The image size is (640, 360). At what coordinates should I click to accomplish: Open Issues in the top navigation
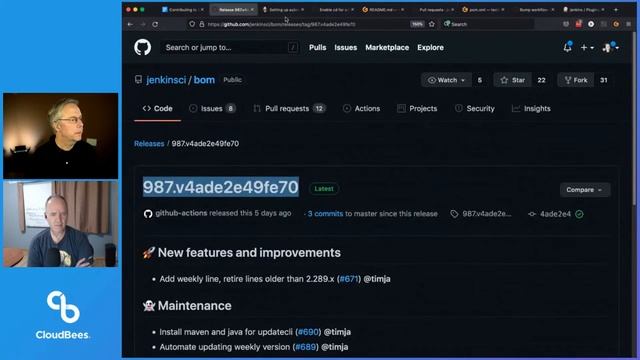pos(345,47)
